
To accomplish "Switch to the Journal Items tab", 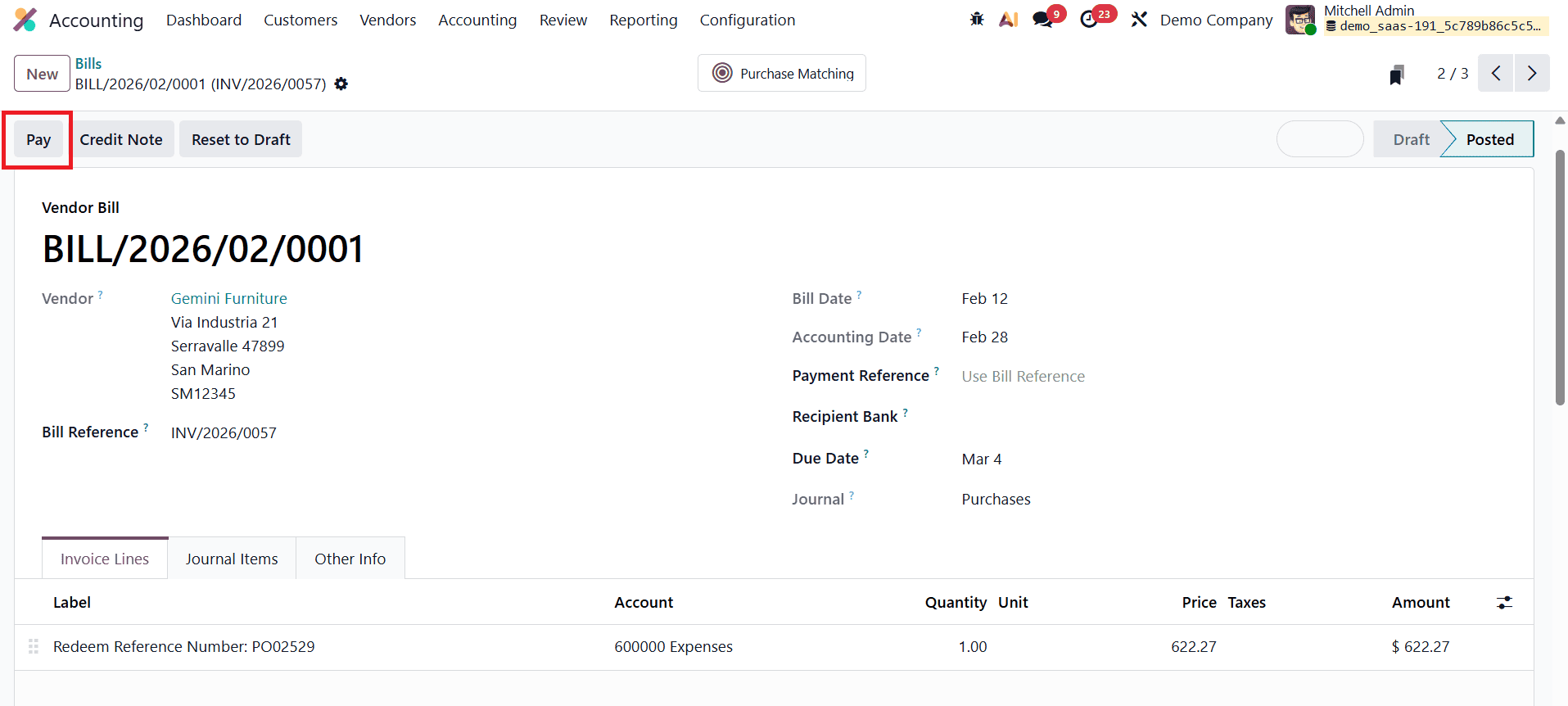I will (232, 559).
